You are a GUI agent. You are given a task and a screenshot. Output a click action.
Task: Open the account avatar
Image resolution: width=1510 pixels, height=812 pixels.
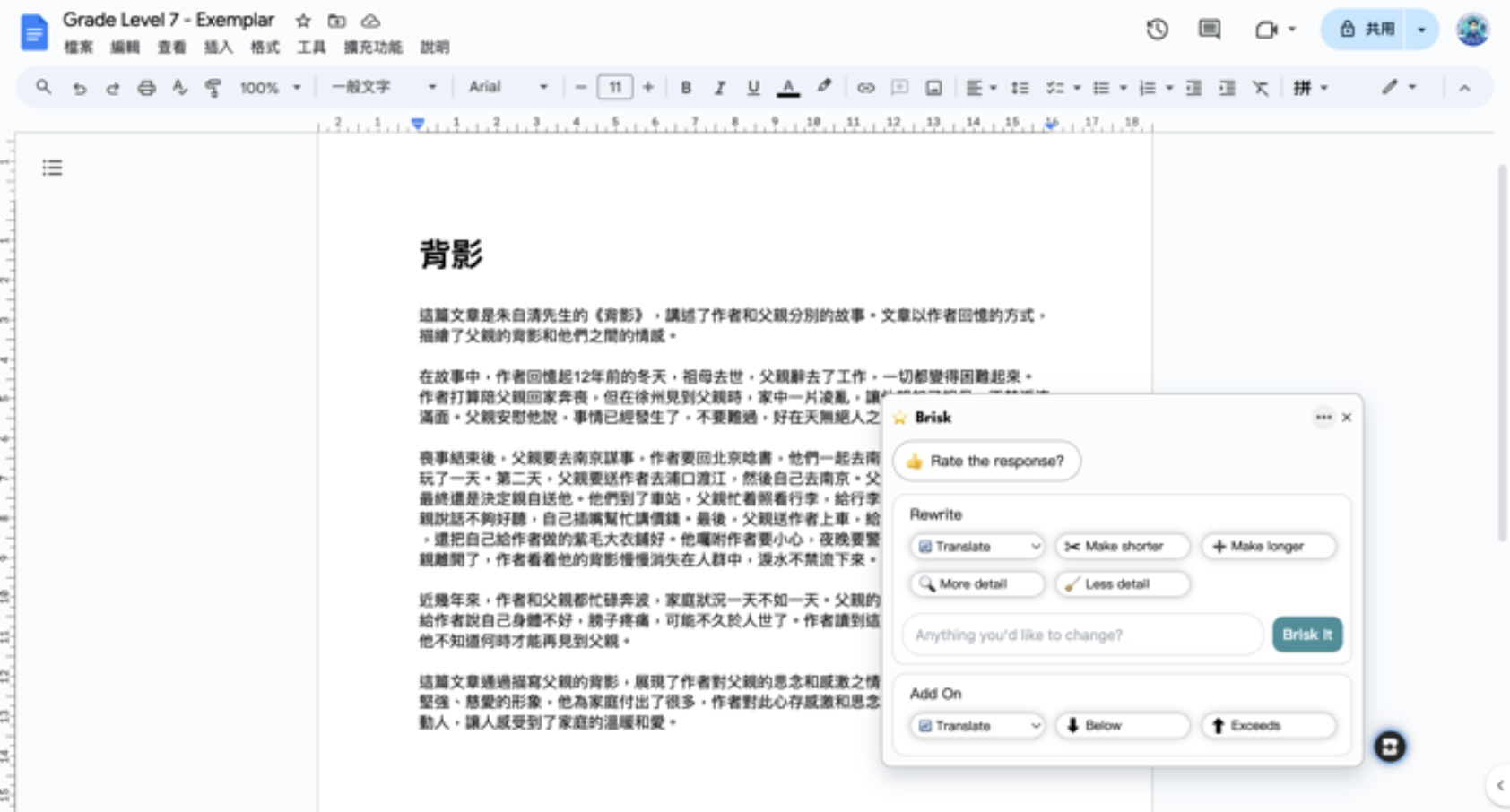click(1472, 30)
